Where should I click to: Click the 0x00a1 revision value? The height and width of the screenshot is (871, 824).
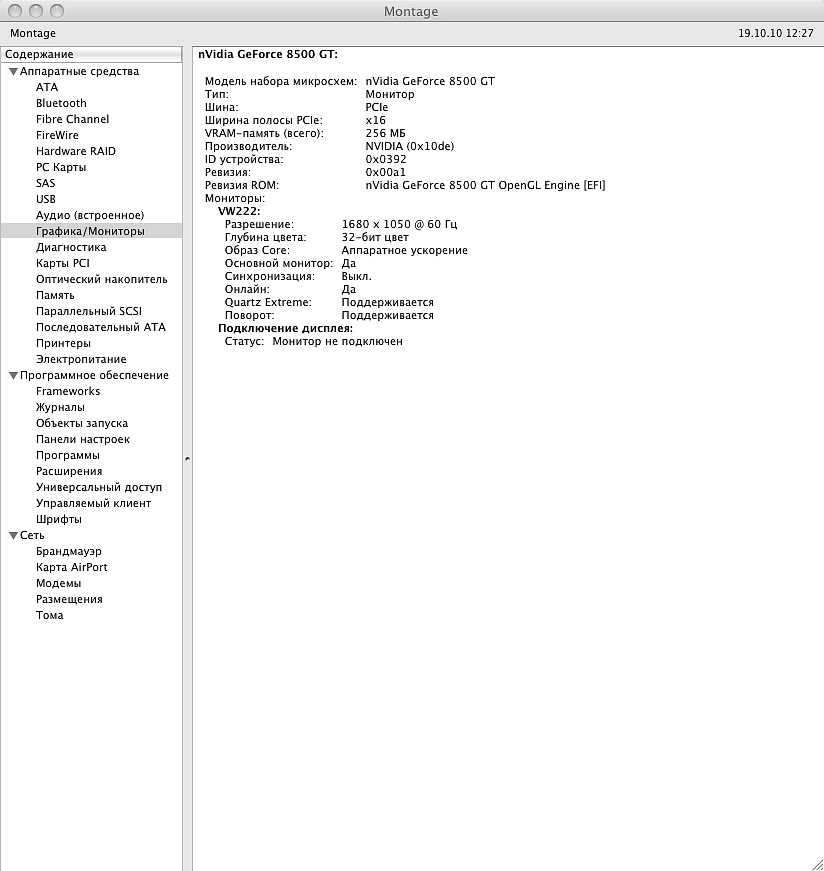(x=385, y=173)
